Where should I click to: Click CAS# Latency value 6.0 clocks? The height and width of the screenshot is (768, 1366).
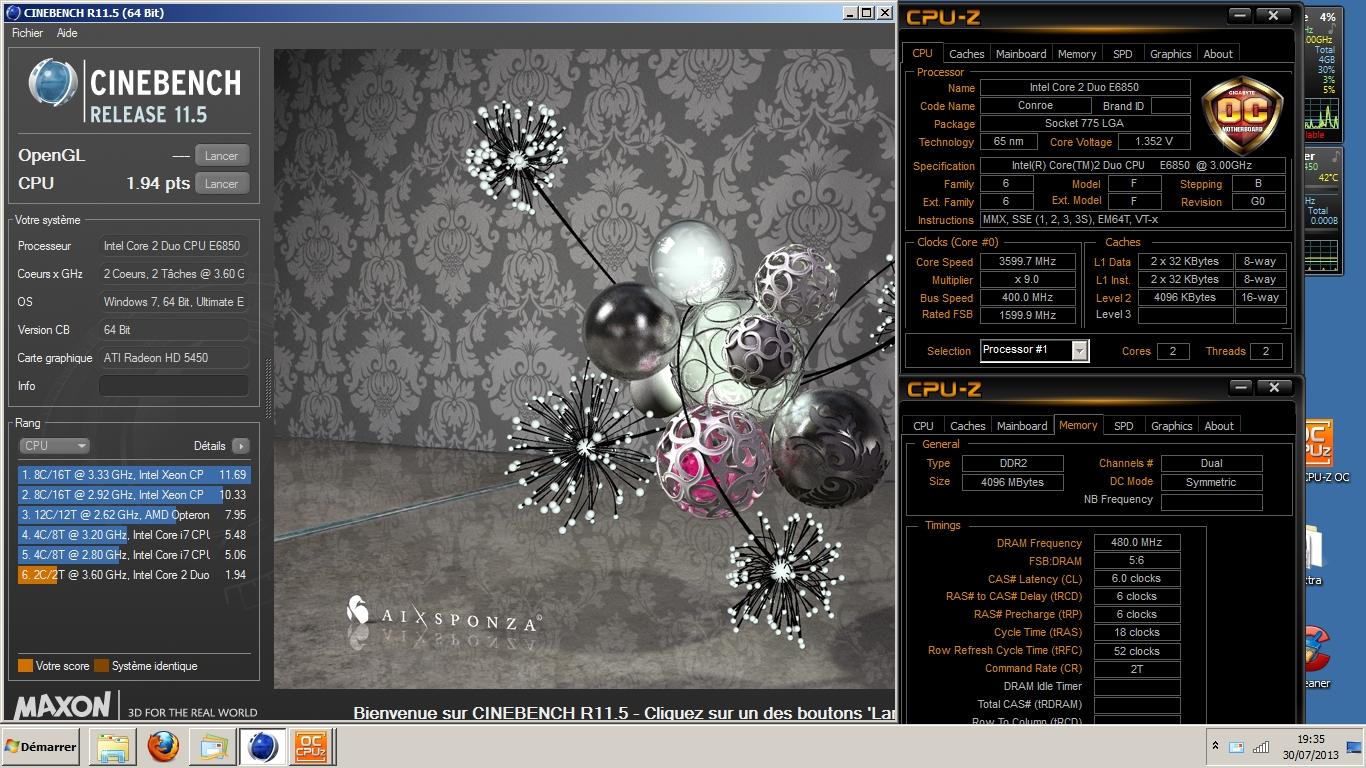coord(1136,579)
